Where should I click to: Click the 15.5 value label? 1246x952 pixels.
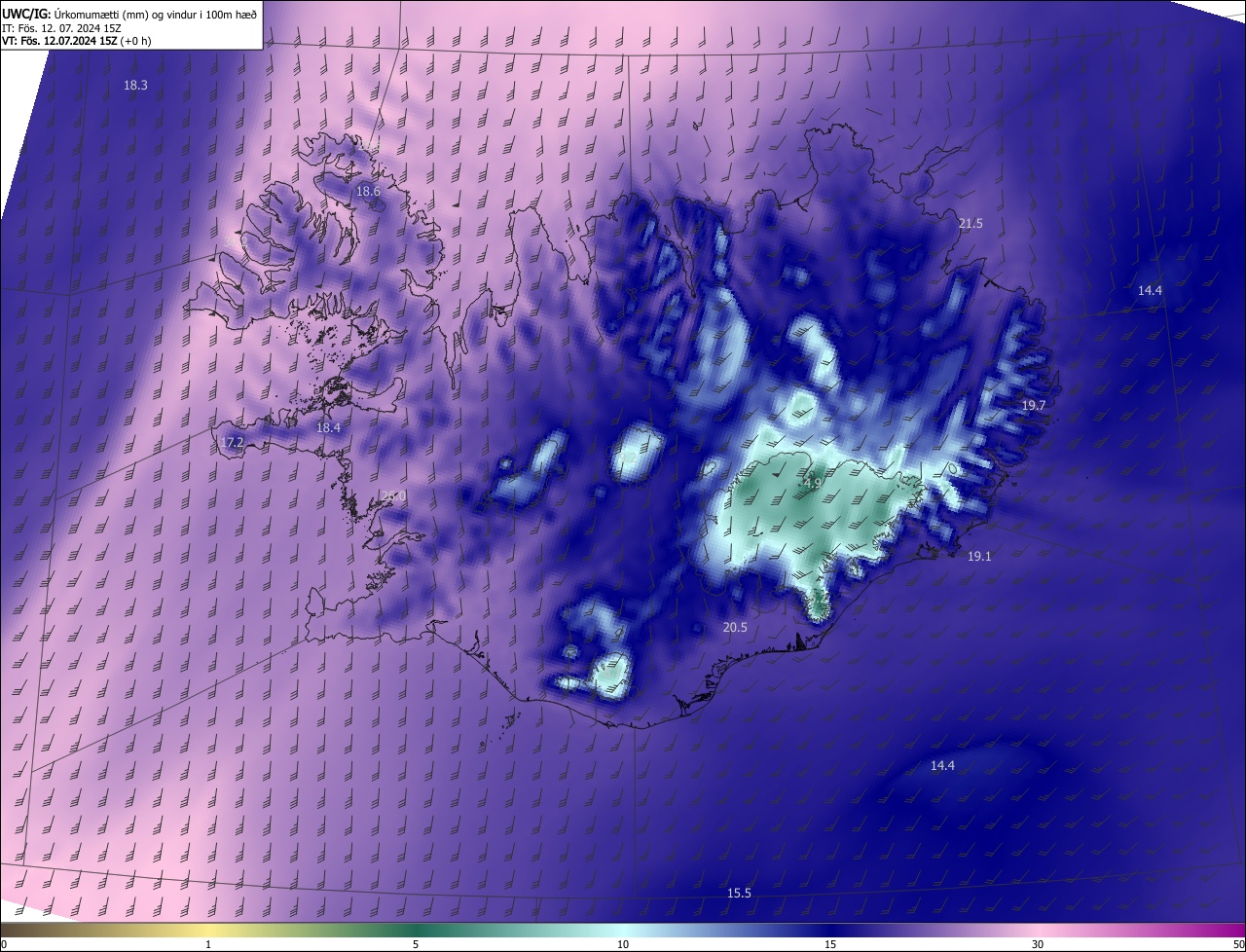pos(739,894)
